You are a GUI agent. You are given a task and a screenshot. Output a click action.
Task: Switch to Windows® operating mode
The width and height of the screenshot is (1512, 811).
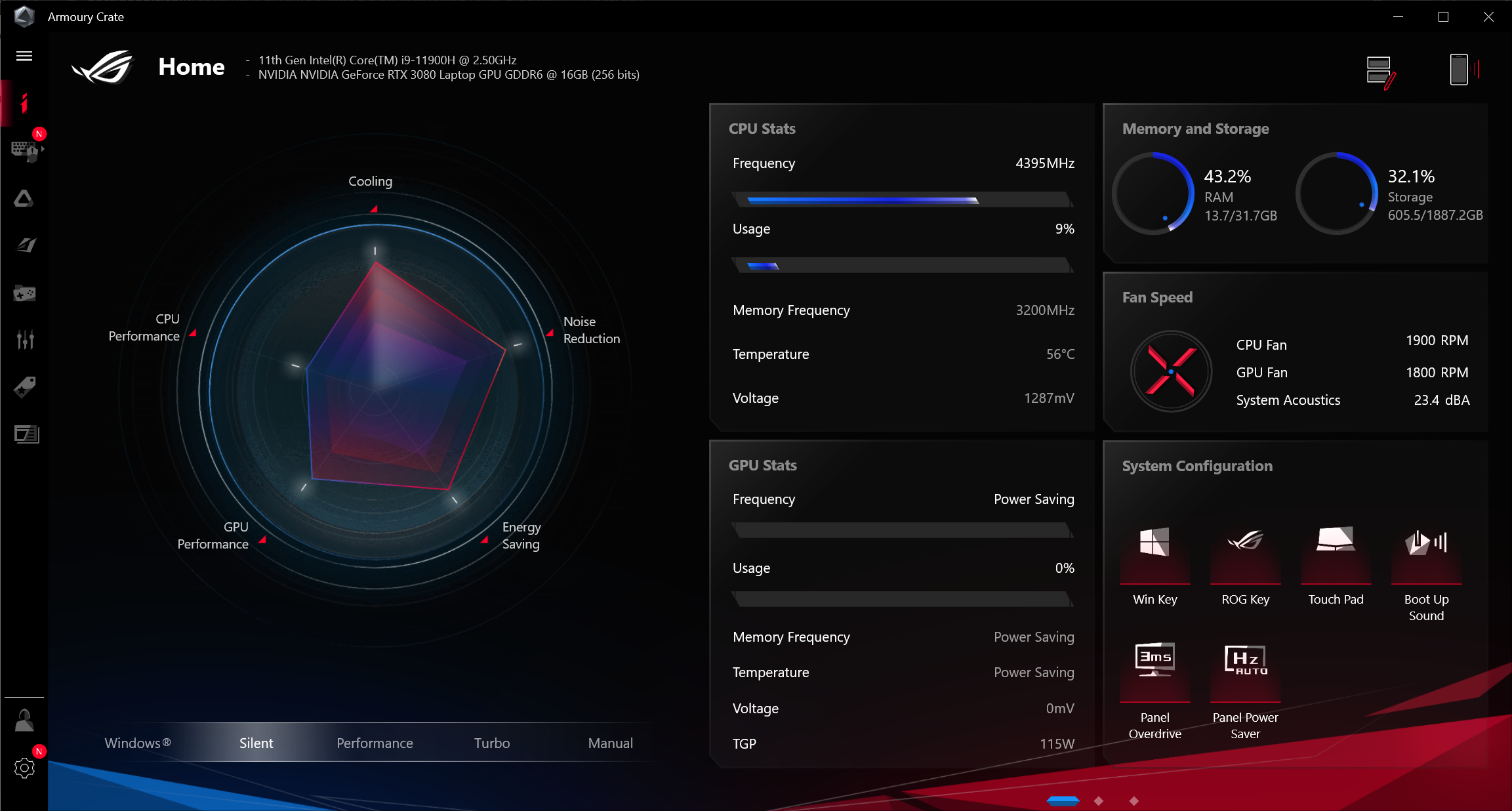click(x=138, y=743)
